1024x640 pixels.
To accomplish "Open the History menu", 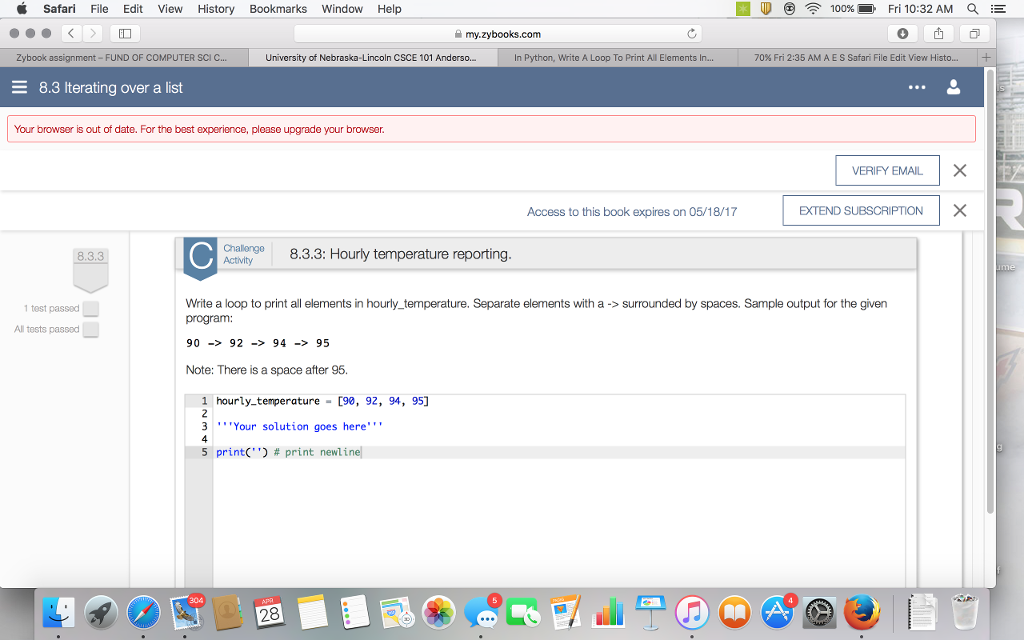I will pyautogui.click(x=216, y=9).
